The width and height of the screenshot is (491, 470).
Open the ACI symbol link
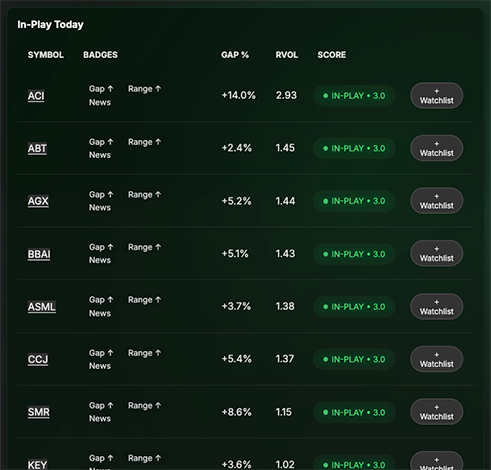pyautogui.click(x=36, y=96)
